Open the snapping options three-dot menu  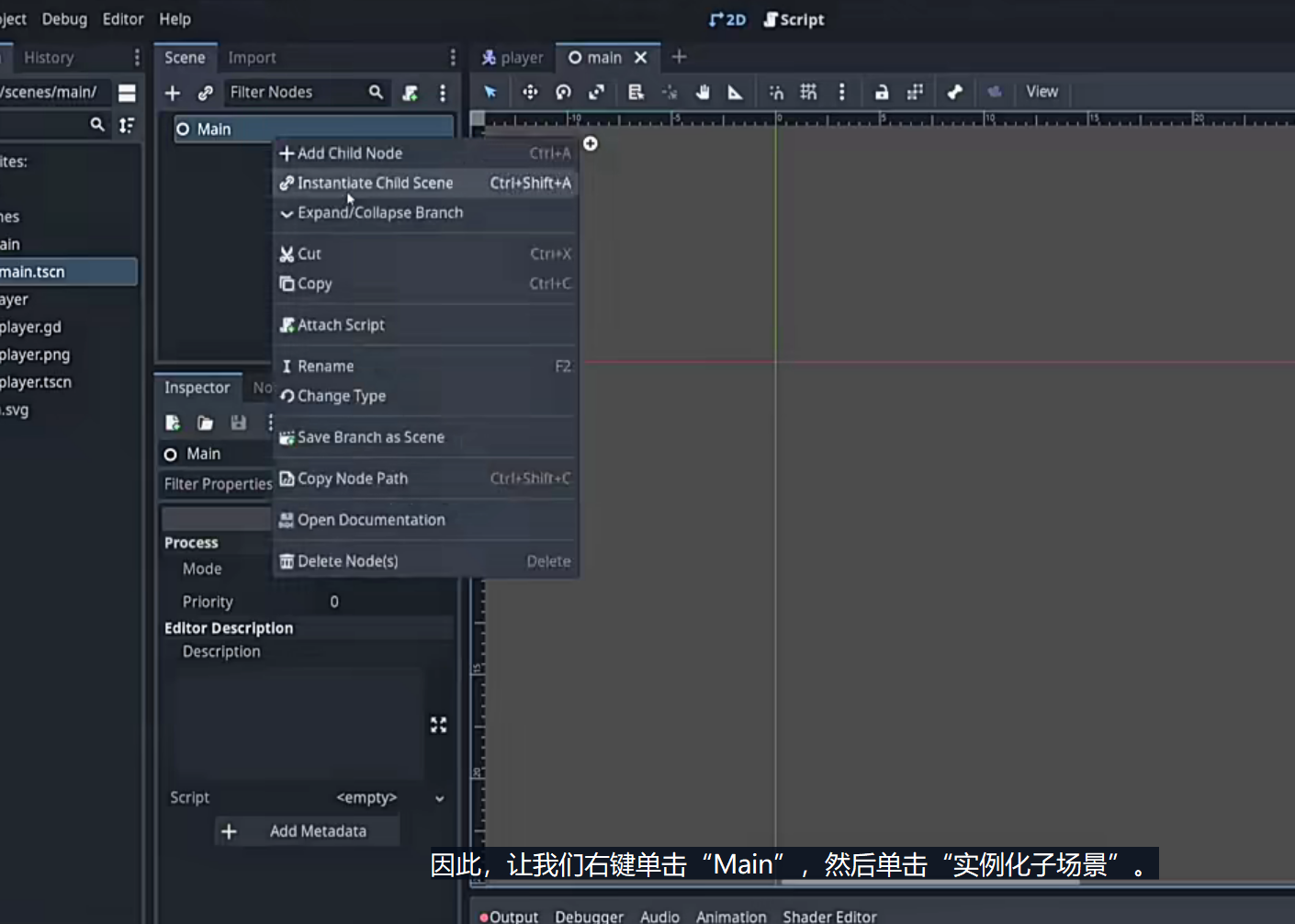(841, 92)
